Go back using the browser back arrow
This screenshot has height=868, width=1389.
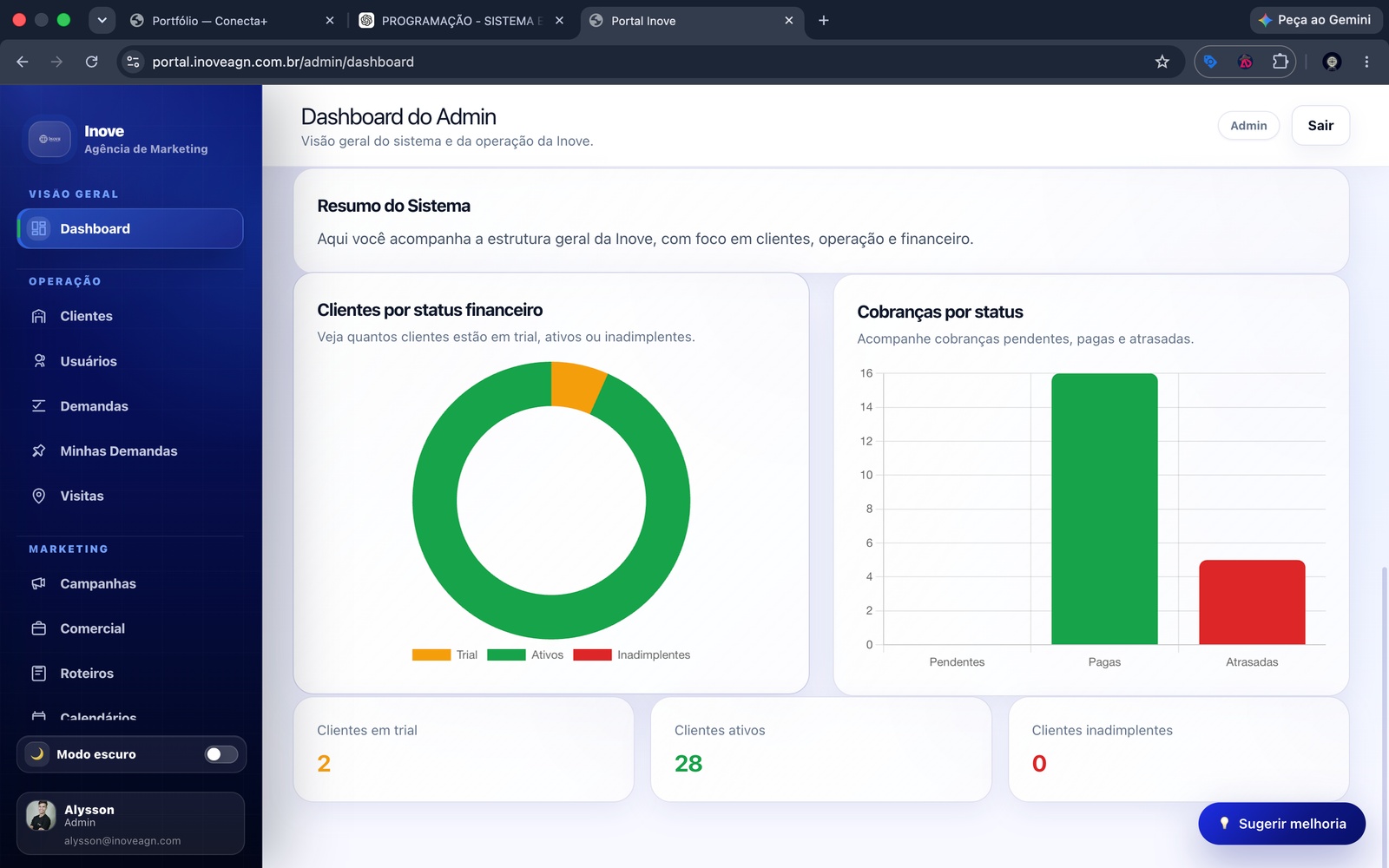(x=23, y=62)
